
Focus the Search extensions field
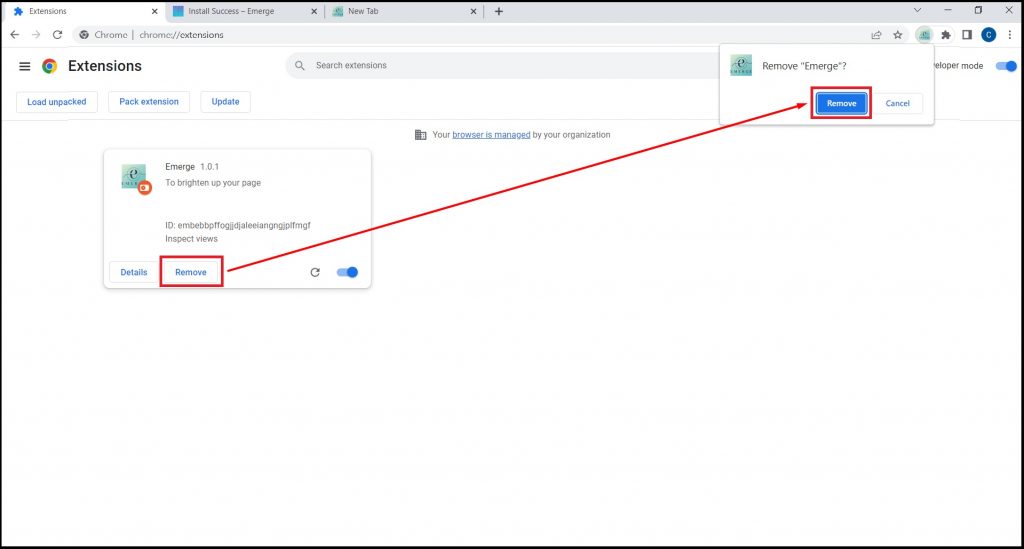point(503,65)
